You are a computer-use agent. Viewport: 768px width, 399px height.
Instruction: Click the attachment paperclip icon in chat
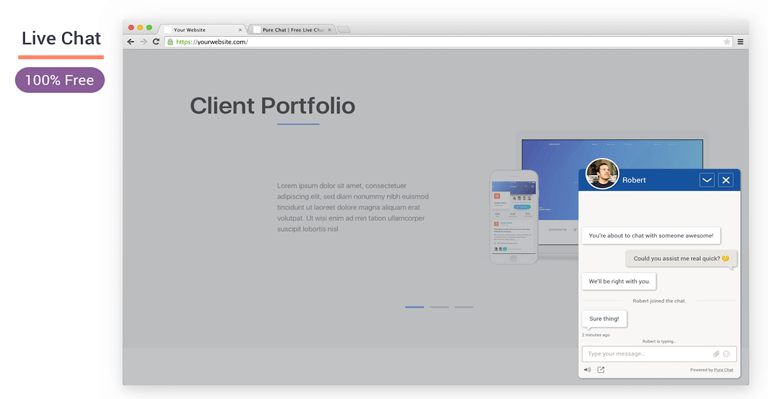click(716, 353)
